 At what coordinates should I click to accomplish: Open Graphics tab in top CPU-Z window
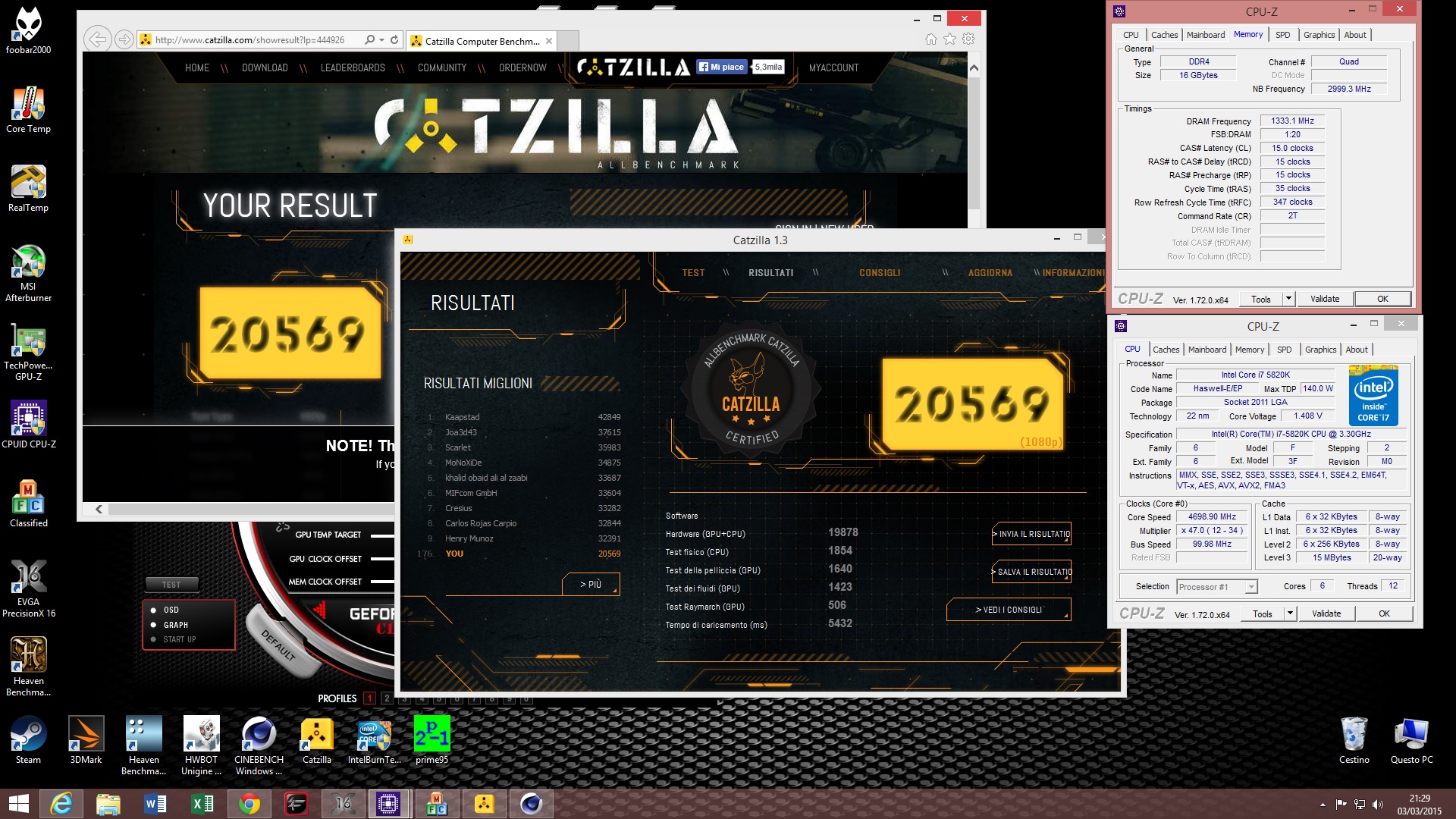pos(1319,35)
